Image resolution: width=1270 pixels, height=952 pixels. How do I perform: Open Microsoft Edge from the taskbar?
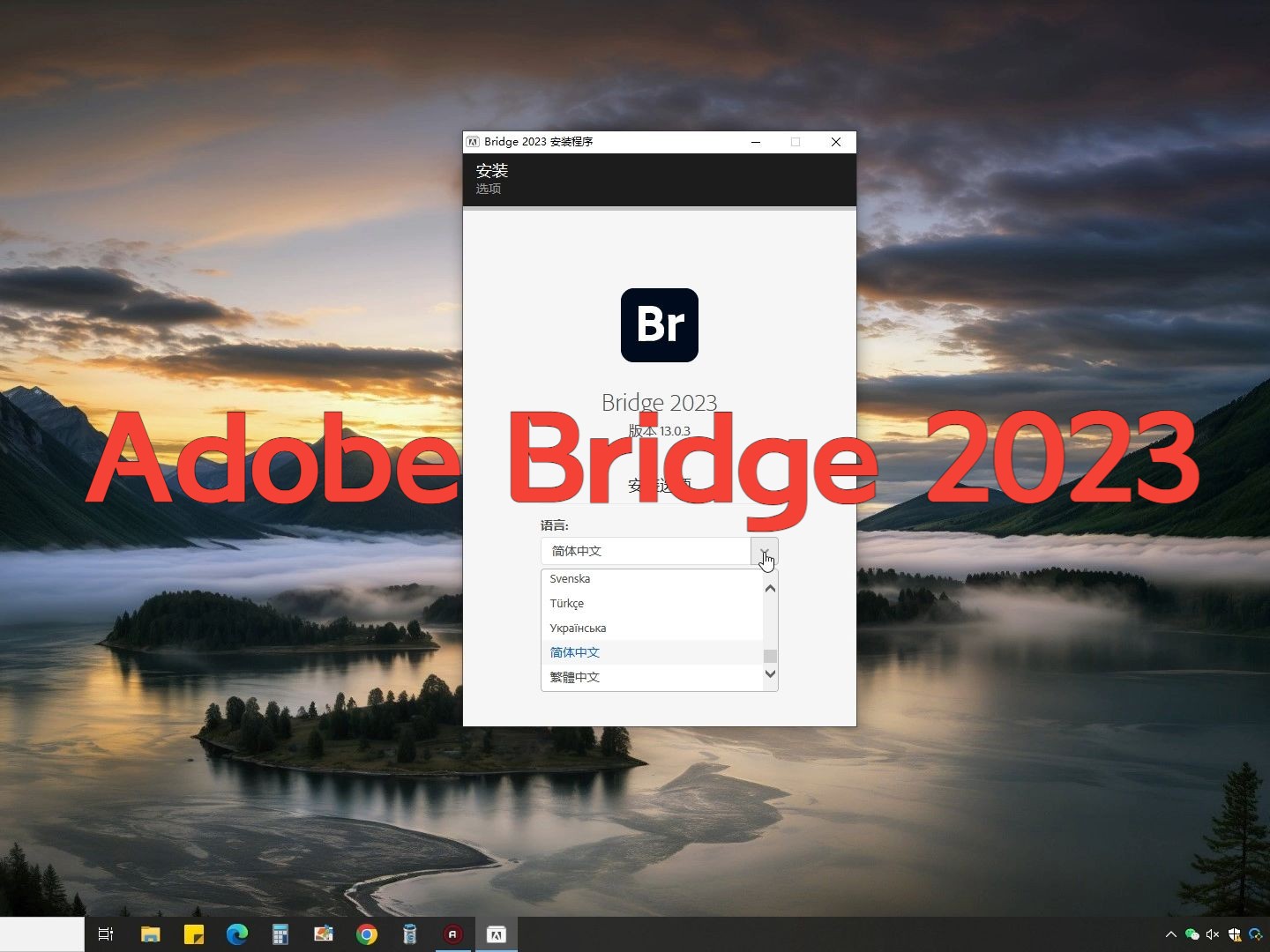tap(237, 934)
